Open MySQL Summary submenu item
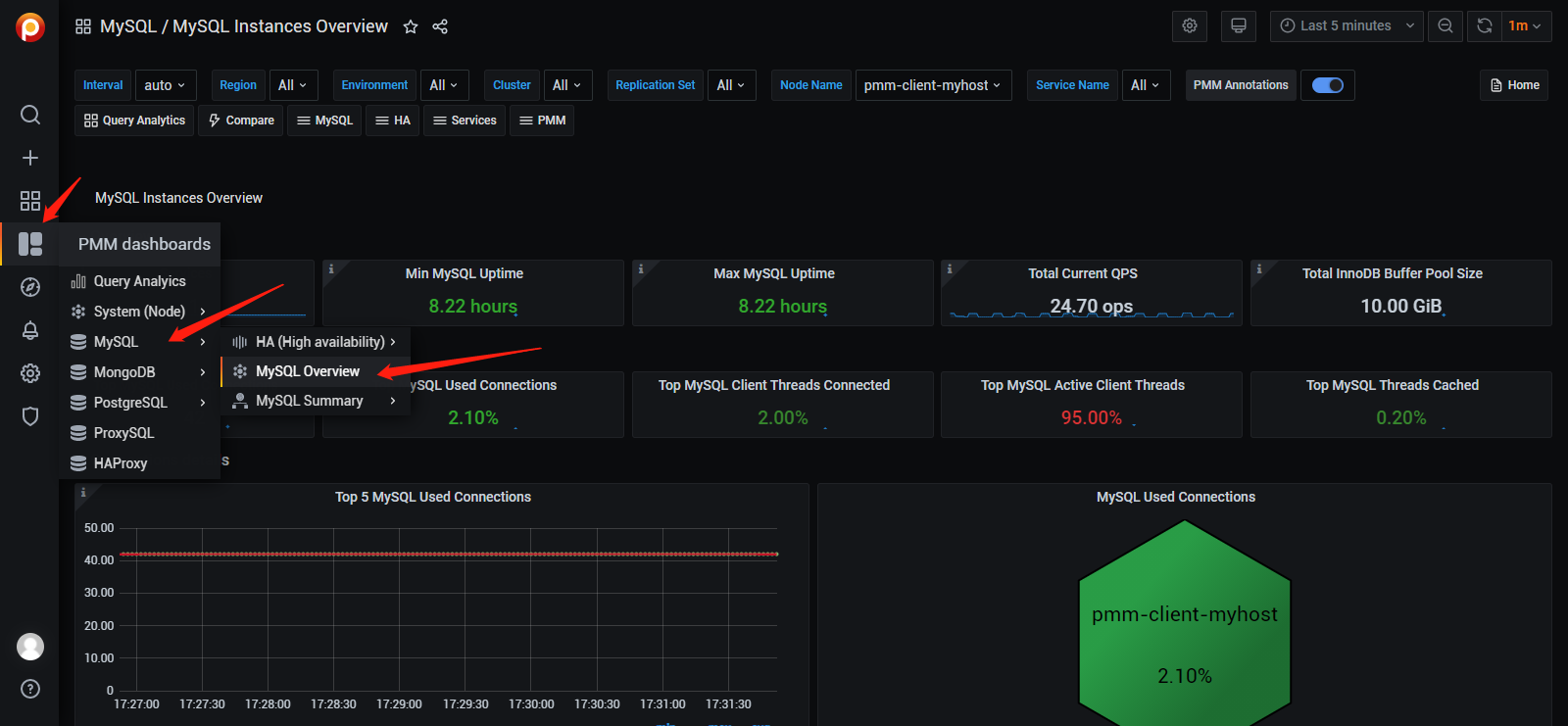The width and height of the screenshot is (1568, 726). tap(315, 401)
